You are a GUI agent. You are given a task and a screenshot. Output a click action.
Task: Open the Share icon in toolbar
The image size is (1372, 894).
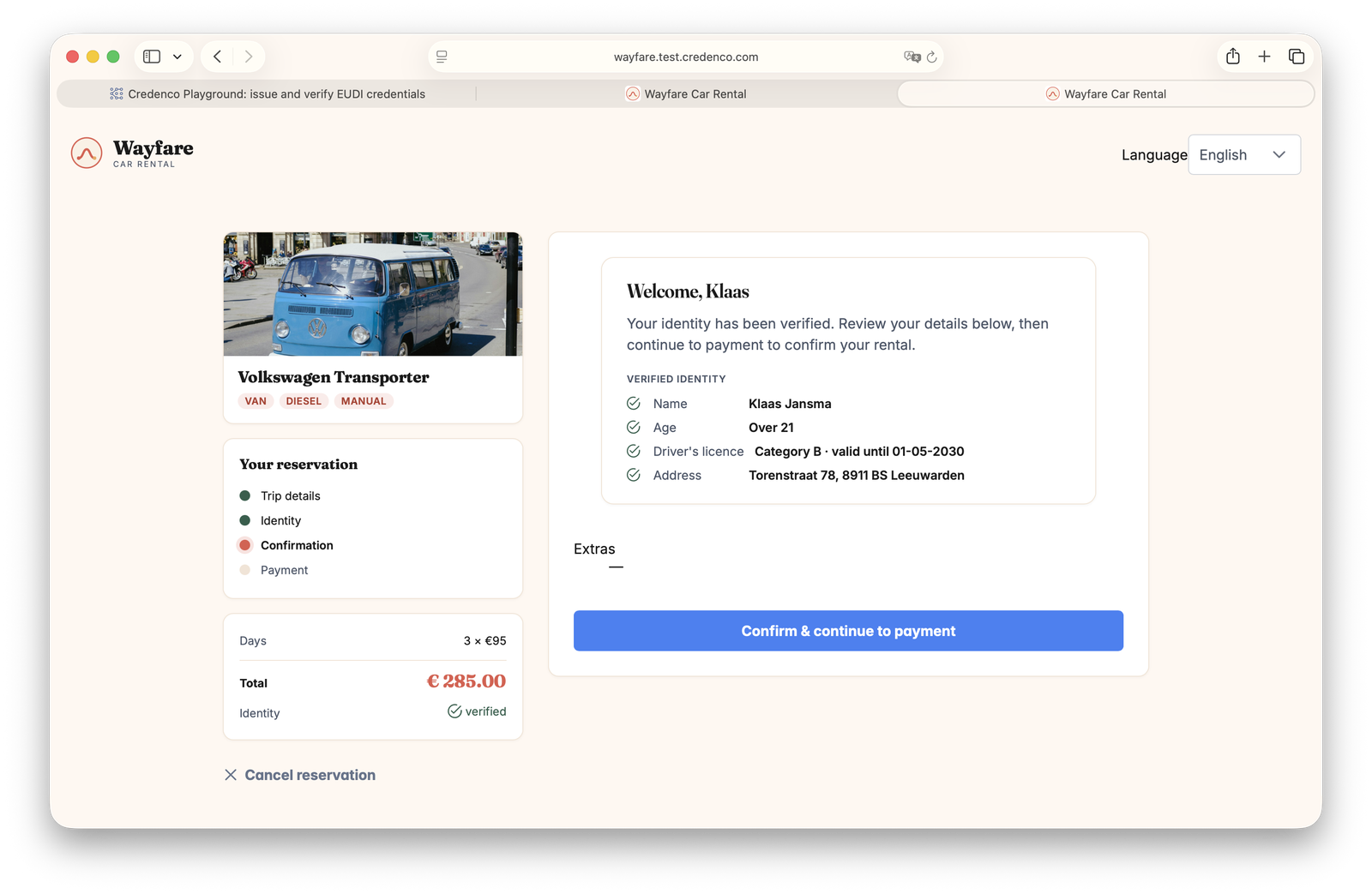point(1233,57)
